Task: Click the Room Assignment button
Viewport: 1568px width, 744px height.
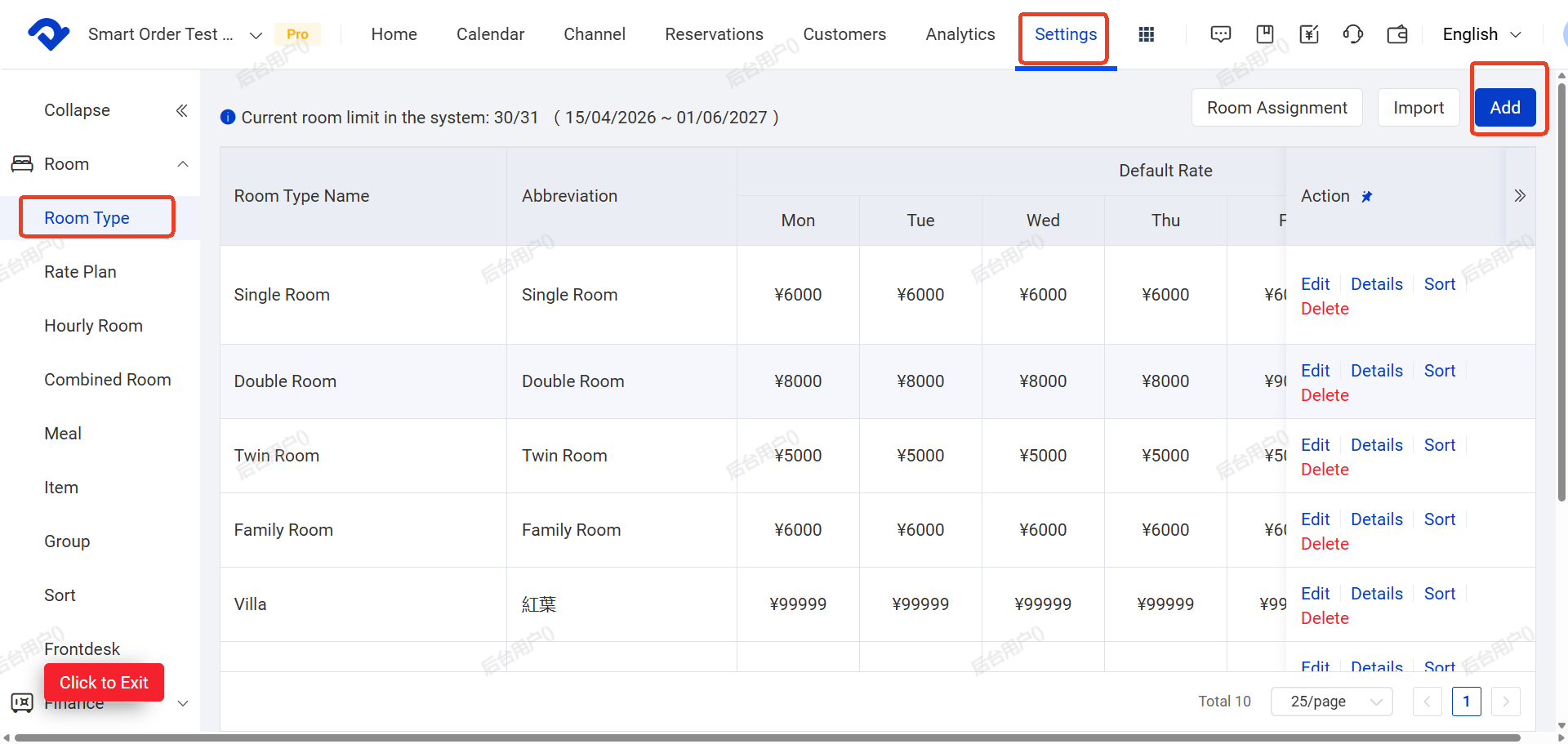Action: [1277, 108]
